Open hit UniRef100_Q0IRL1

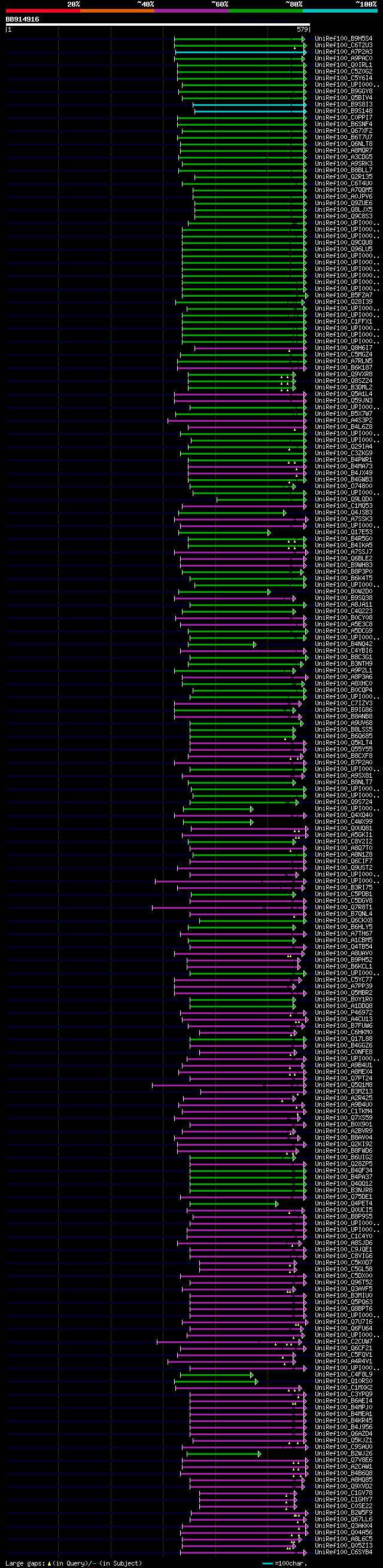click(344, 65)
